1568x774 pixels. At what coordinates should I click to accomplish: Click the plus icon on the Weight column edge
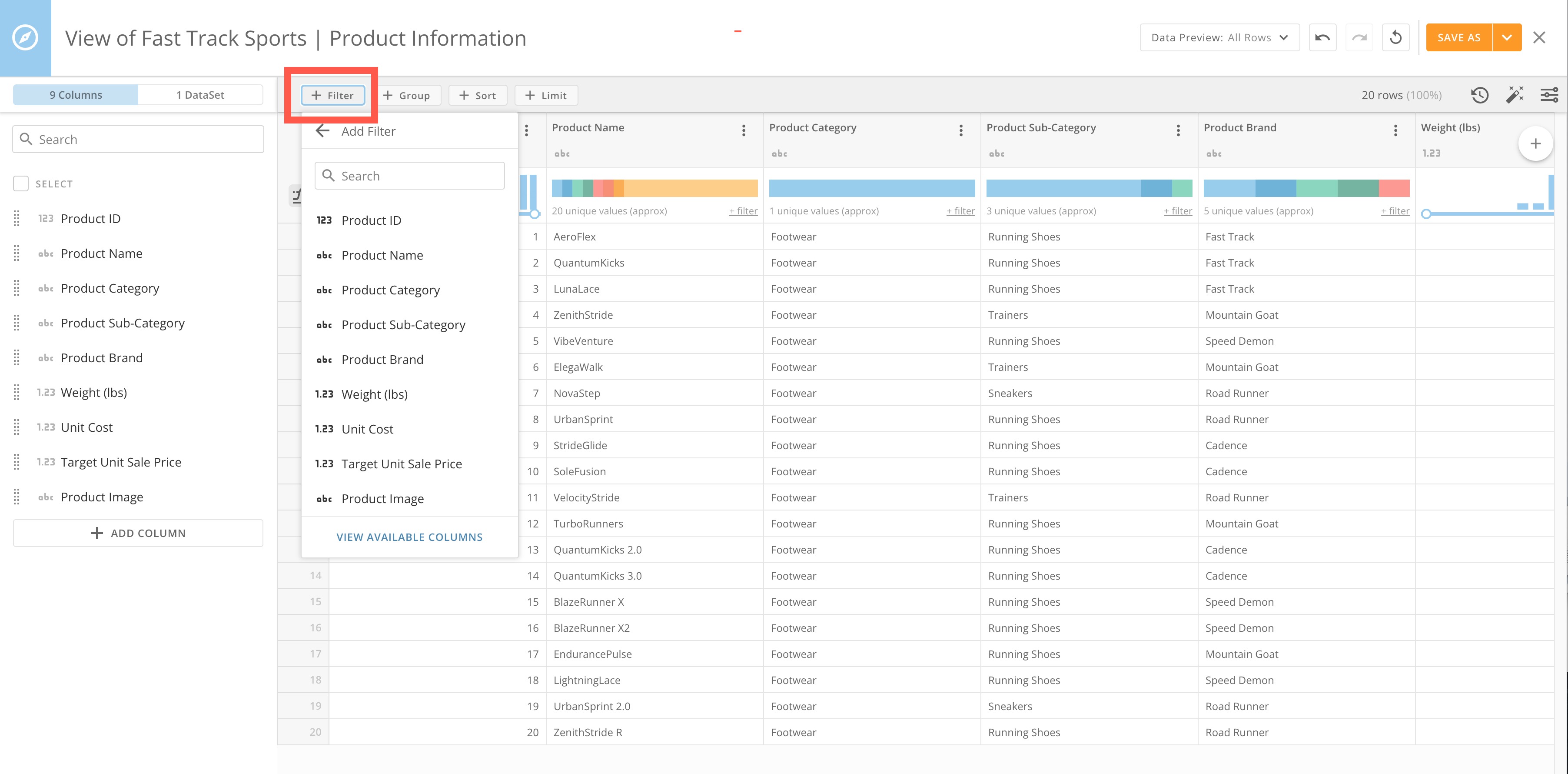coord(1535,143)
